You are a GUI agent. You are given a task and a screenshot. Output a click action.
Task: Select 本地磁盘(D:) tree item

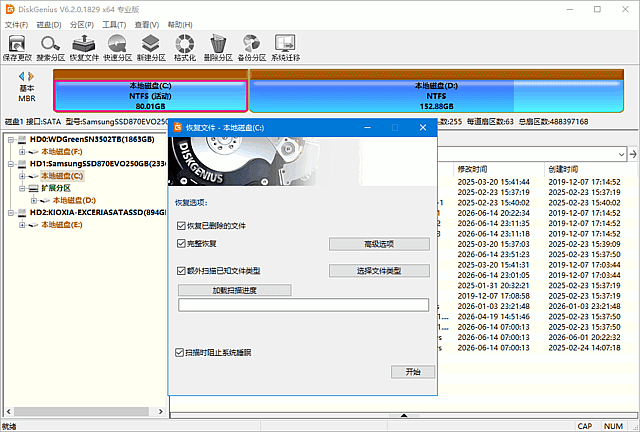click(74, 200)
